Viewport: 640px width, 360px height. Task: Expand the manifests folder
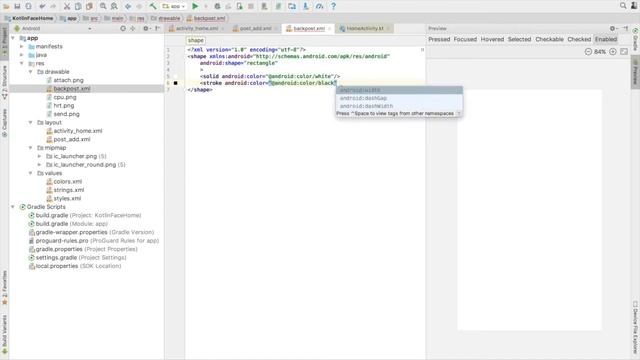22,47
